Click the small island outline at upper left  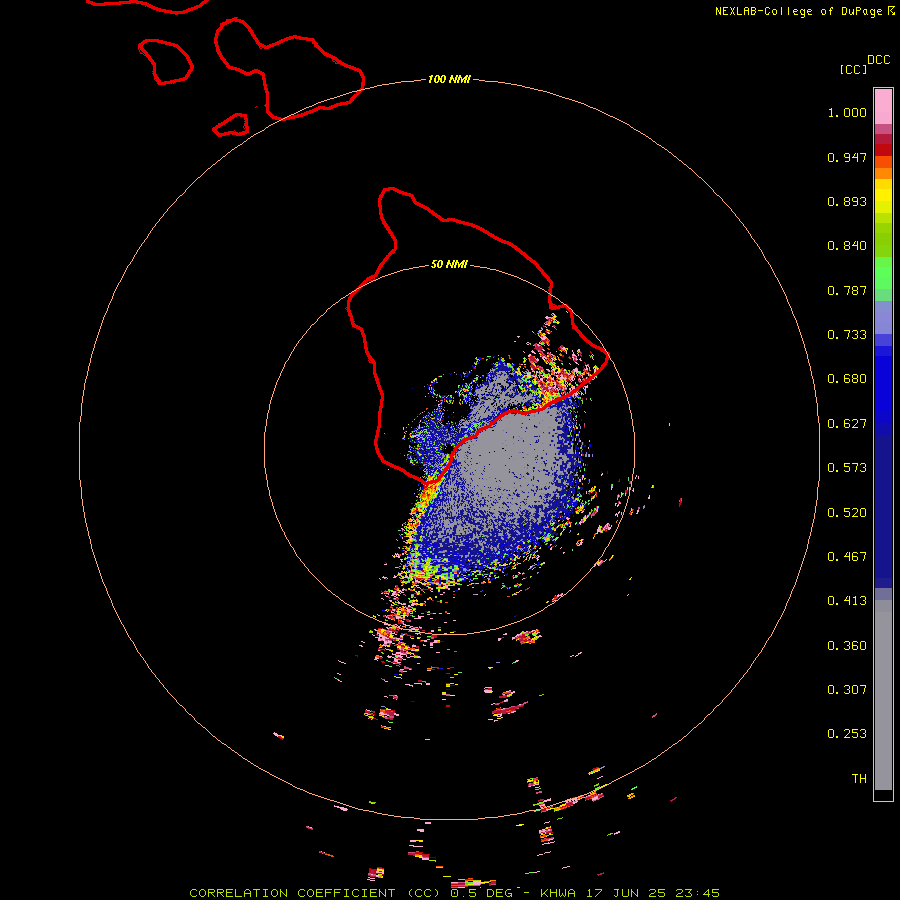pyautogui.click(x=165, y=61)
